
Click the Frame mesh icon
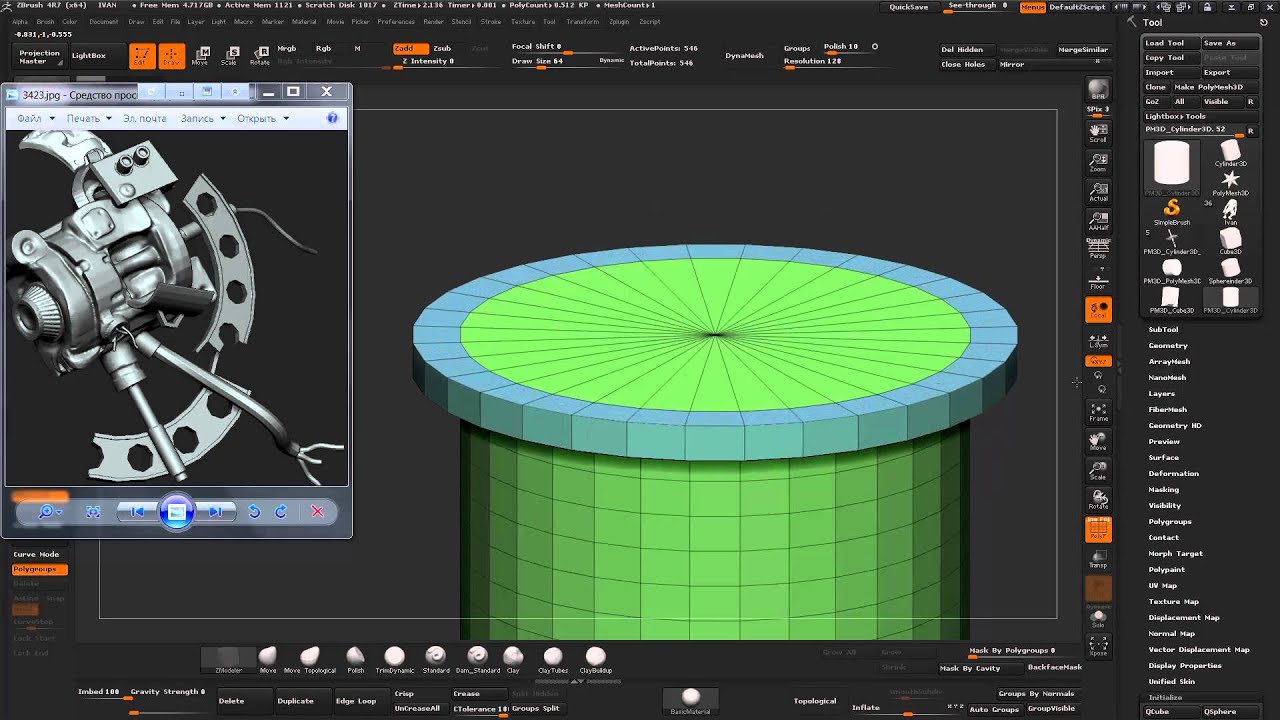click(x=1098, y=411)
